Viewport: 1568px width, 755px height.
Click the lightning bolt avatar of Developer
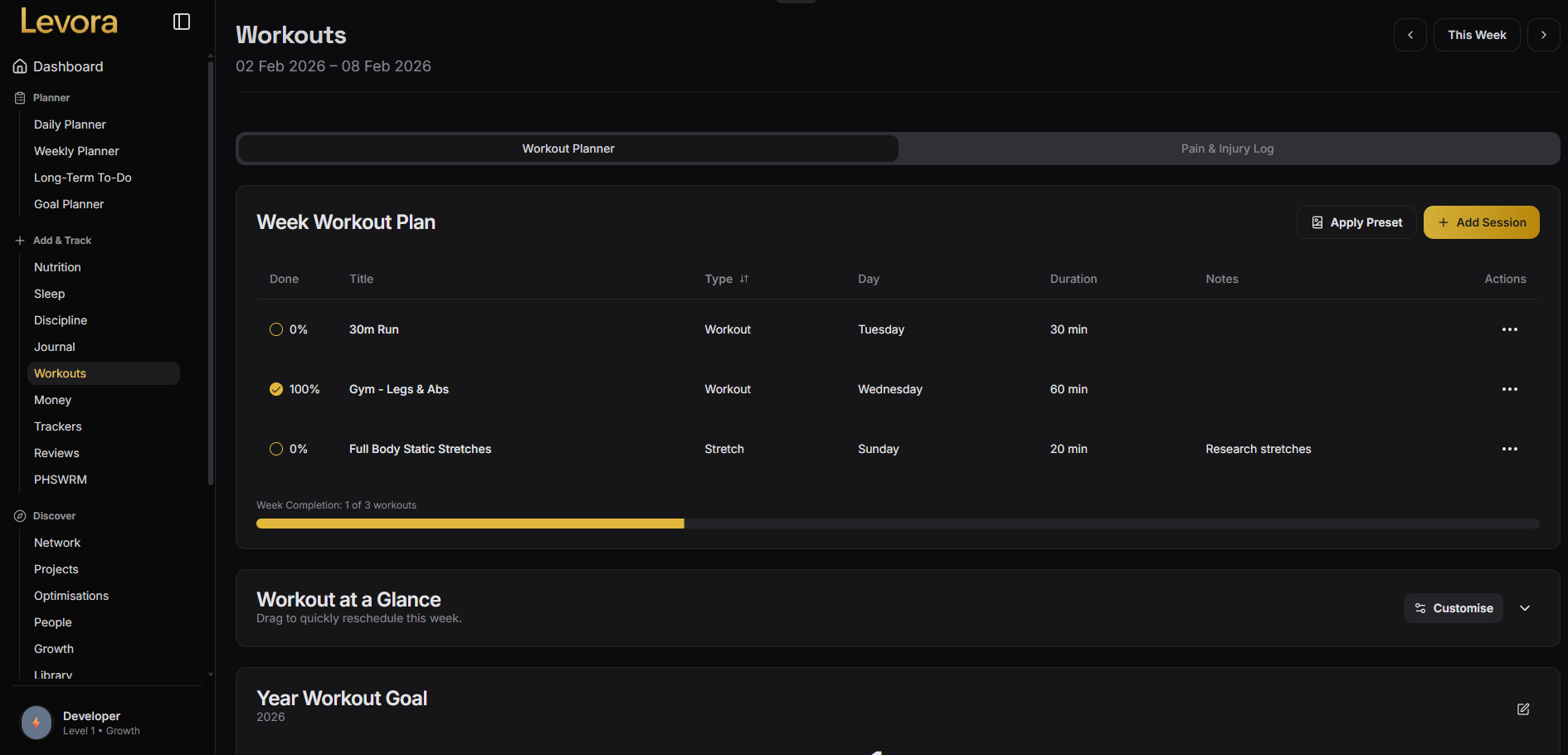pyautogui.click(x=37, y=723)
